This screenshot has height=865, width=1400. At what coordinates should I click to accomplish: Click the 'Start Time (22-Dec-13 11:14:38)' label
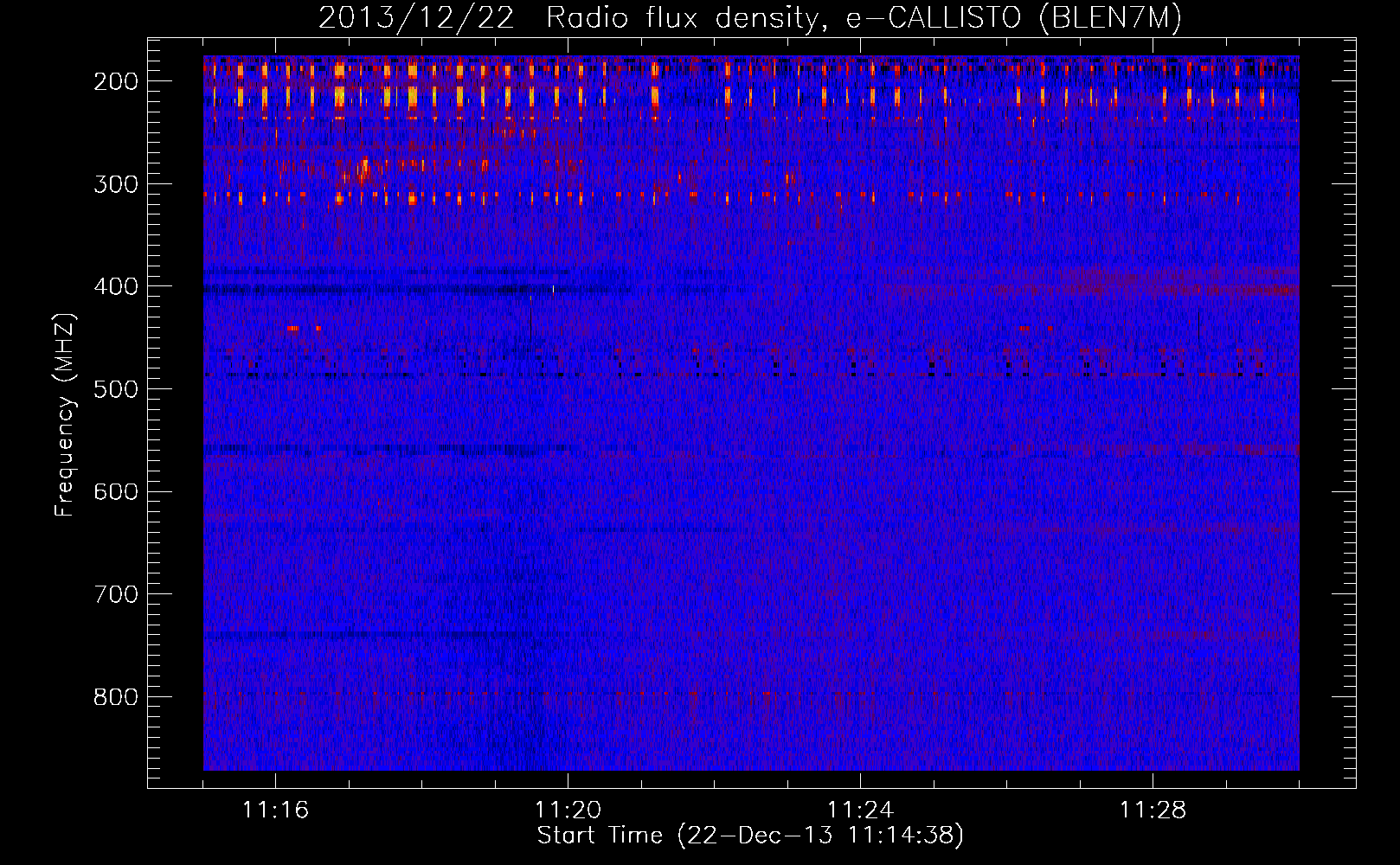750,836
